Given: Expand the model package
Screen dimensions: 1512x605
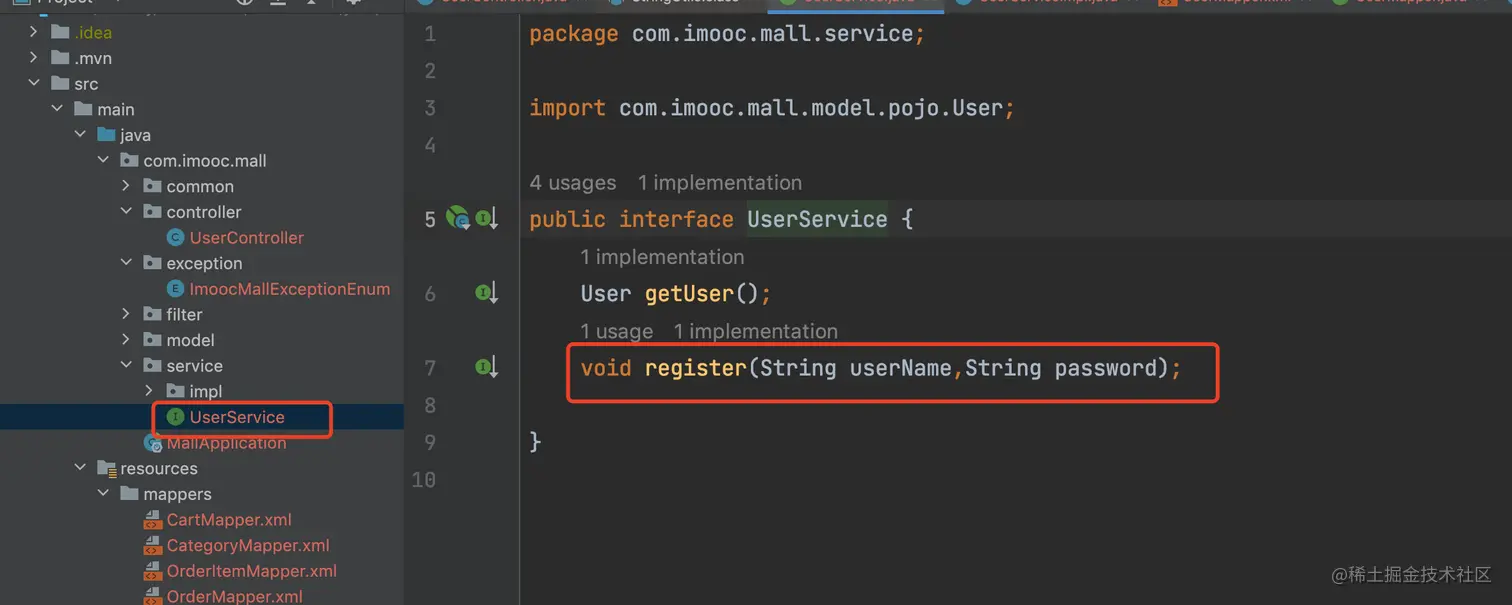Looking at the screenshot, I should [126, 340].
